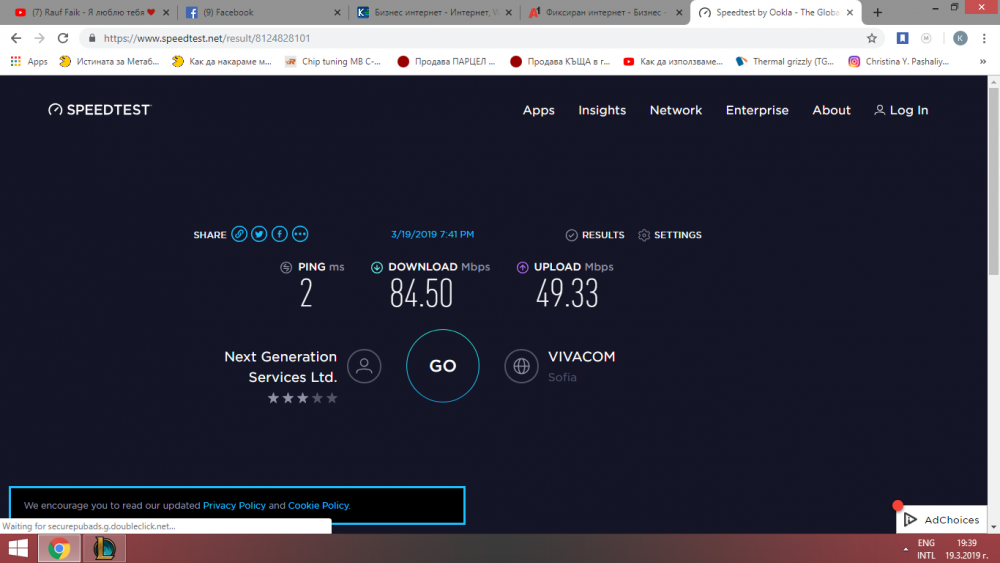Image resolution: width=1000 pixels, height=563 pixels.
Task: Open the Enterprise menu item
Action: coord(757,110)
